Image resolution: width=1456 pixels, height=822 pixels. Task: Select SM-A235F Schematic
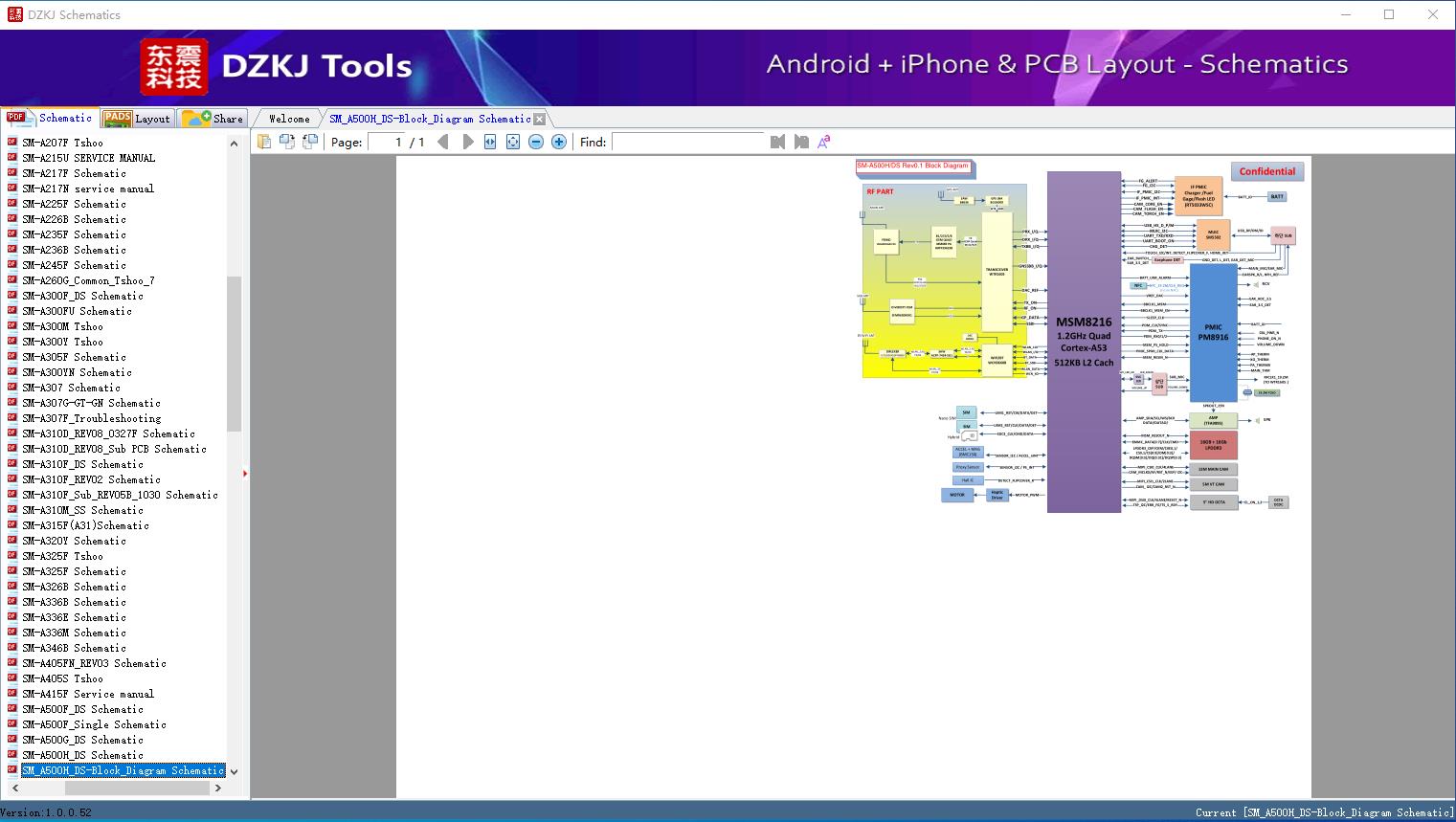[74, 234]
